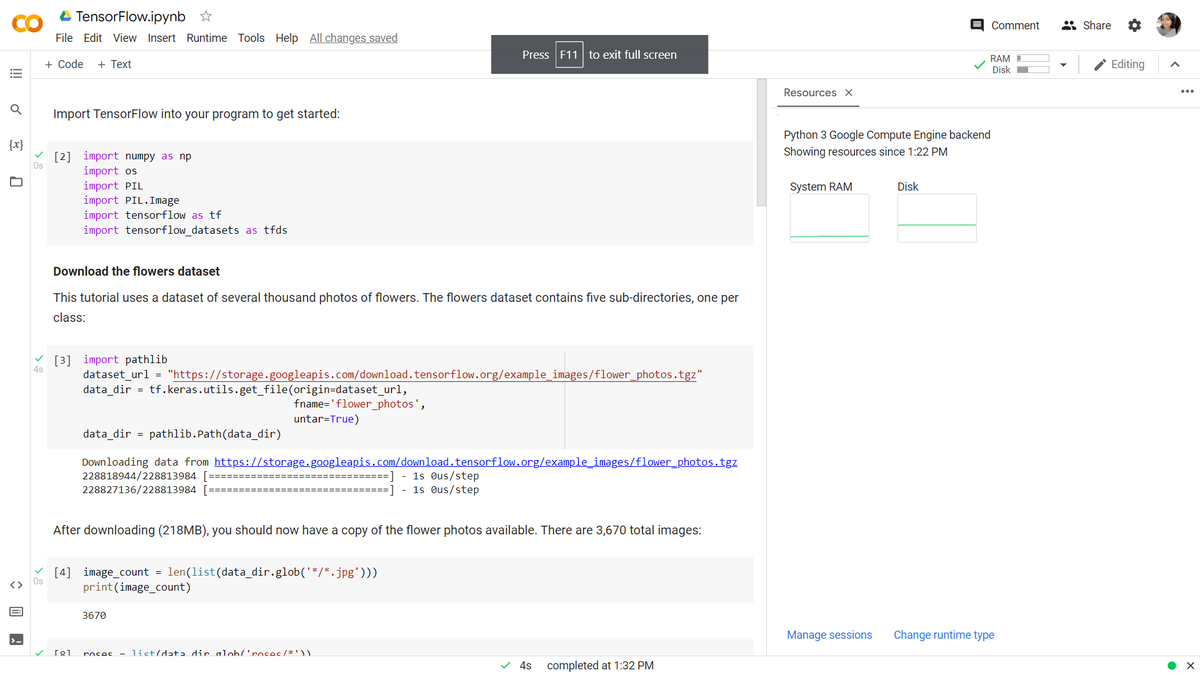This screenshot has height=675, width=1200.
Task: Open the Colab home logo
Action: coord(27,24)
